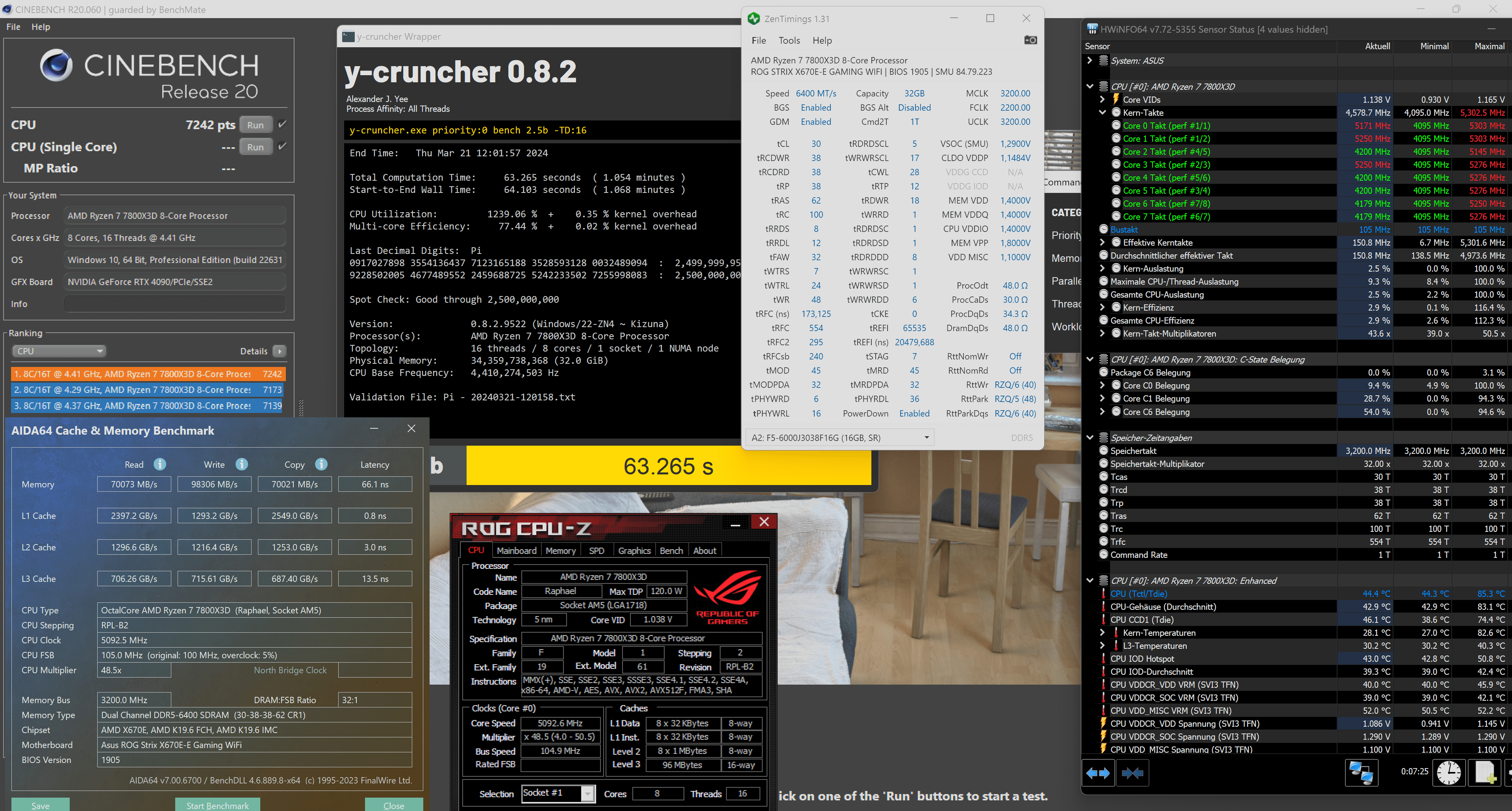This screenshot has width=1512, height=811.
Task: Click the HWiNFO expand columns arrows icon
Action: pyautogui.click(x=1098, y=773)
